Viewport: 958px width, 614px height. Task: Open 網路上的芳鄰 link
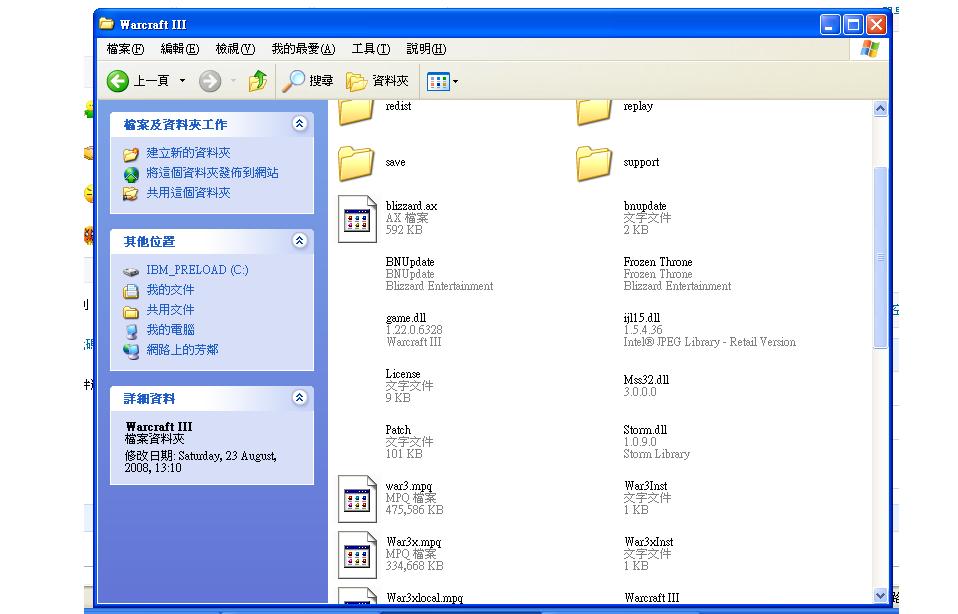coord(182,350)
